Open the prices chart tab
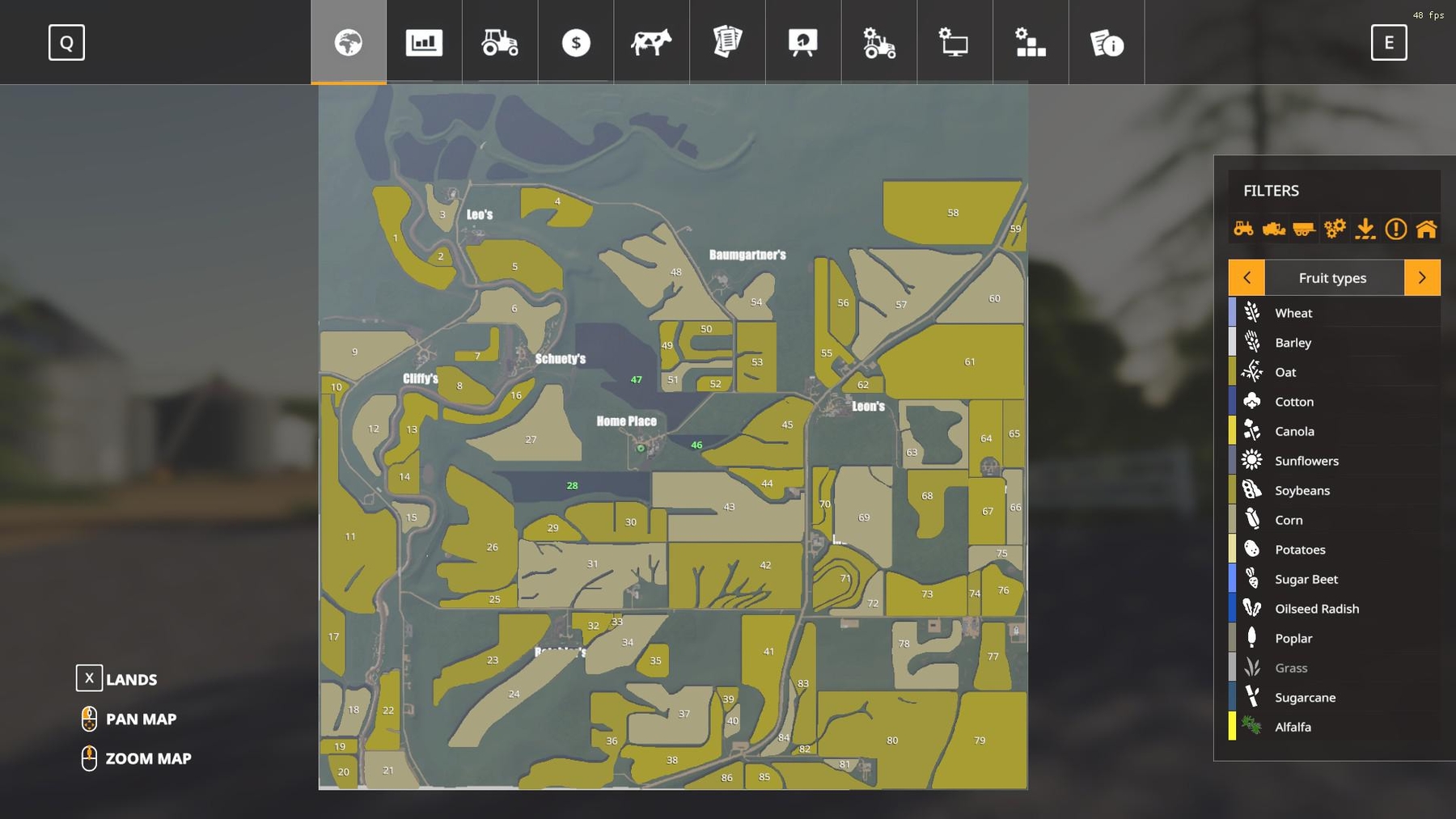Image resolution: width=1456 pixels, height=819 pixels. point(424,42)
